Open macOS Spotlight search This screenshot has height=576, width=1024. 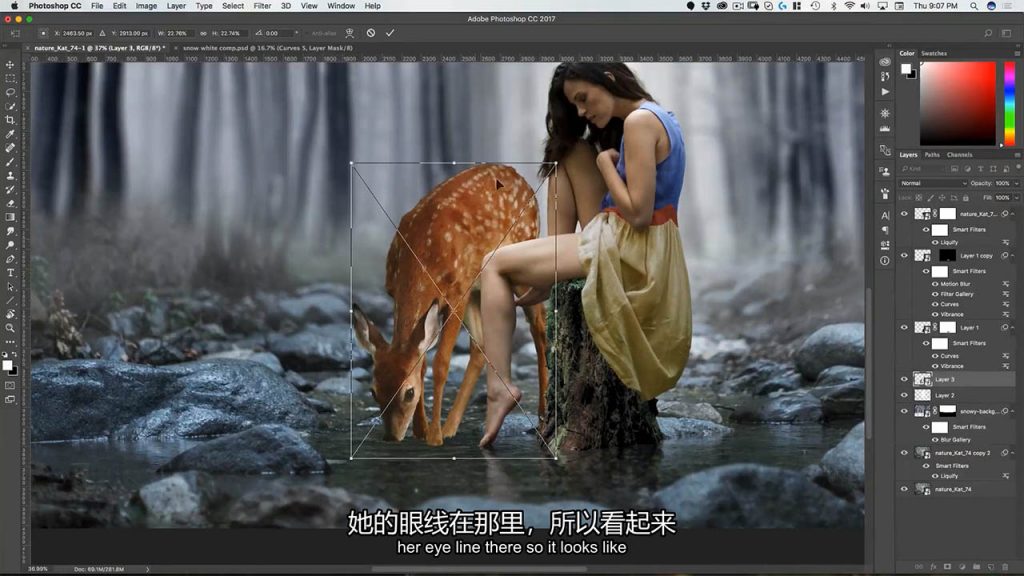click(974, 6)
